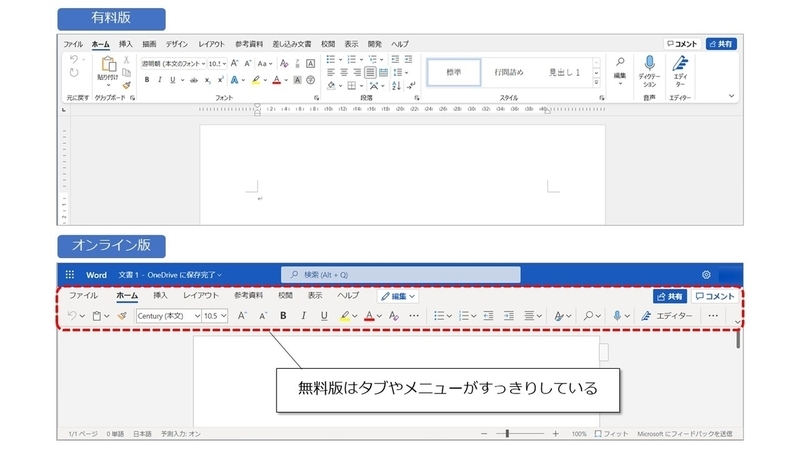The width and height of the screenshot is (800, 450).
Task: Open the Aa change case dropdown in desktop Word
Action: [x=265, y=64]
